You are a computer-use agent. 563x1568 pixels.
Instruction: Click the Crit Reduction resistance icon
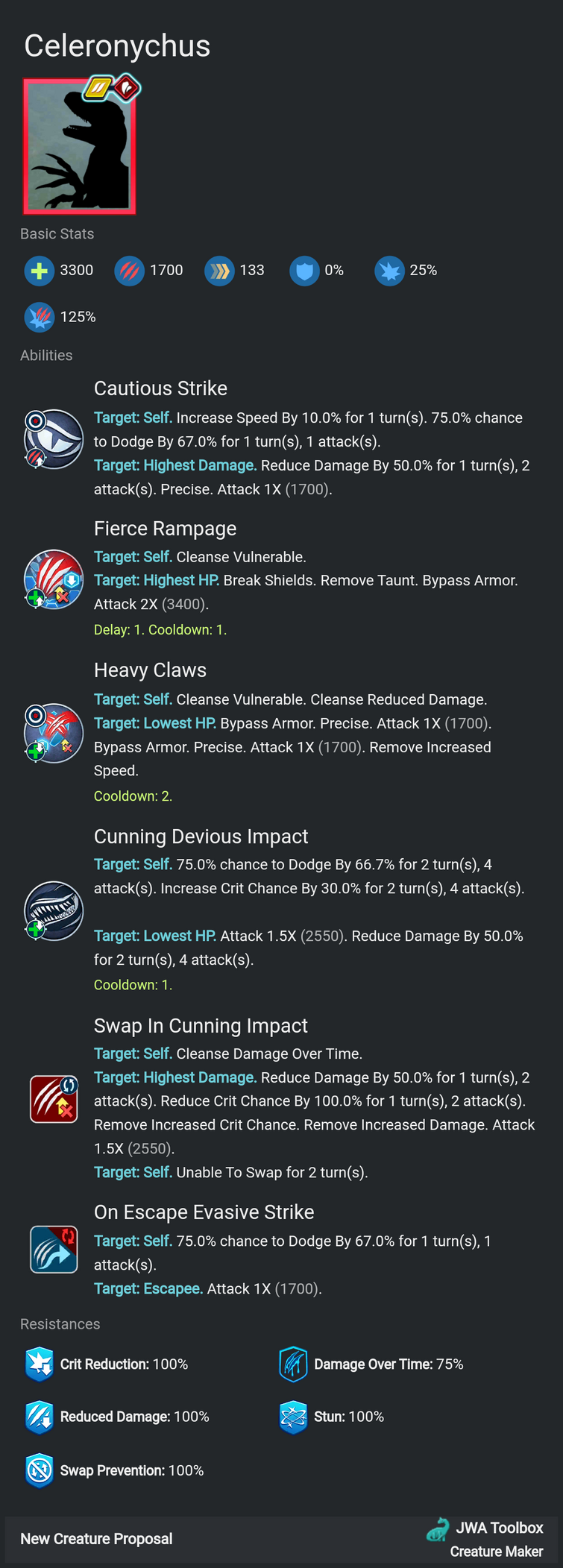pyautogui.click(x=39, y=1364)
